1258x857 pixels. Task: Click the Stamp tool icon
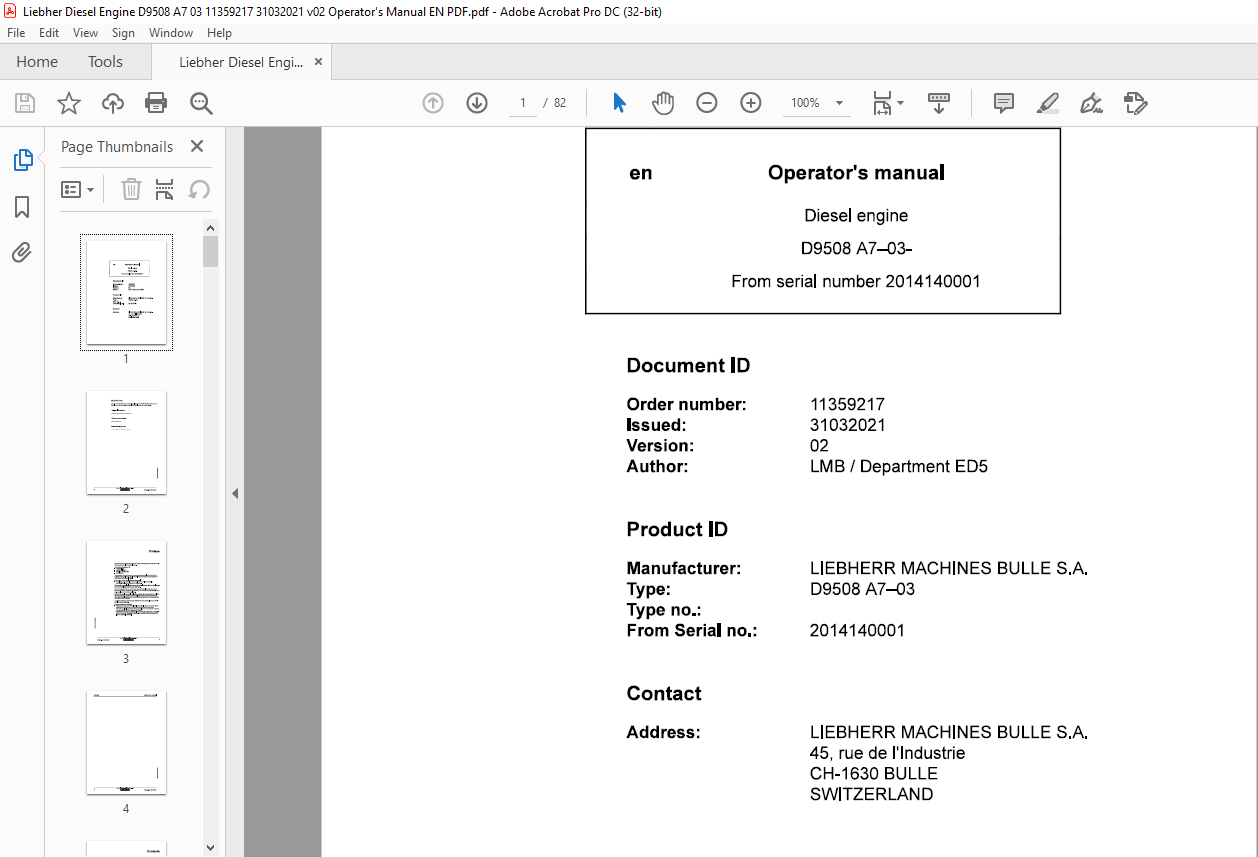(x=1135, y=103)
